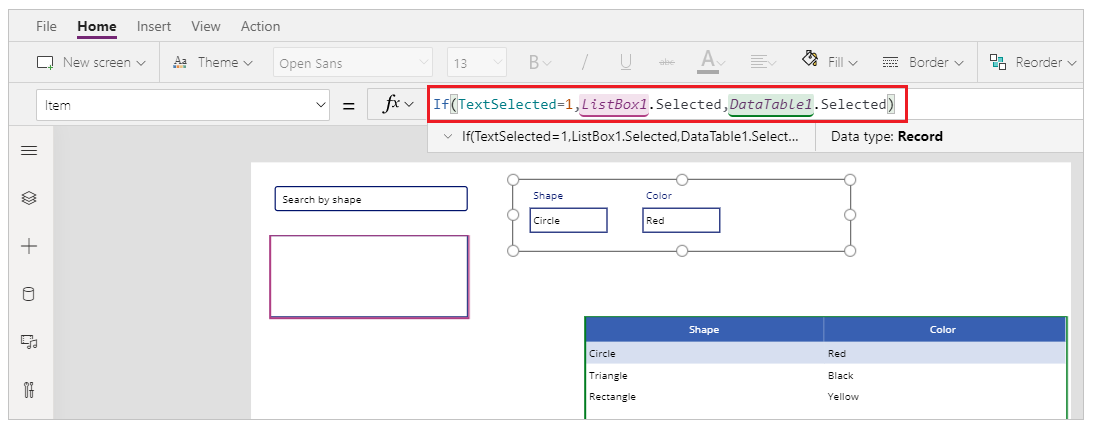Click the Circle field in the form
Screen dimensions: 1097x434
(x=568, y=220)
